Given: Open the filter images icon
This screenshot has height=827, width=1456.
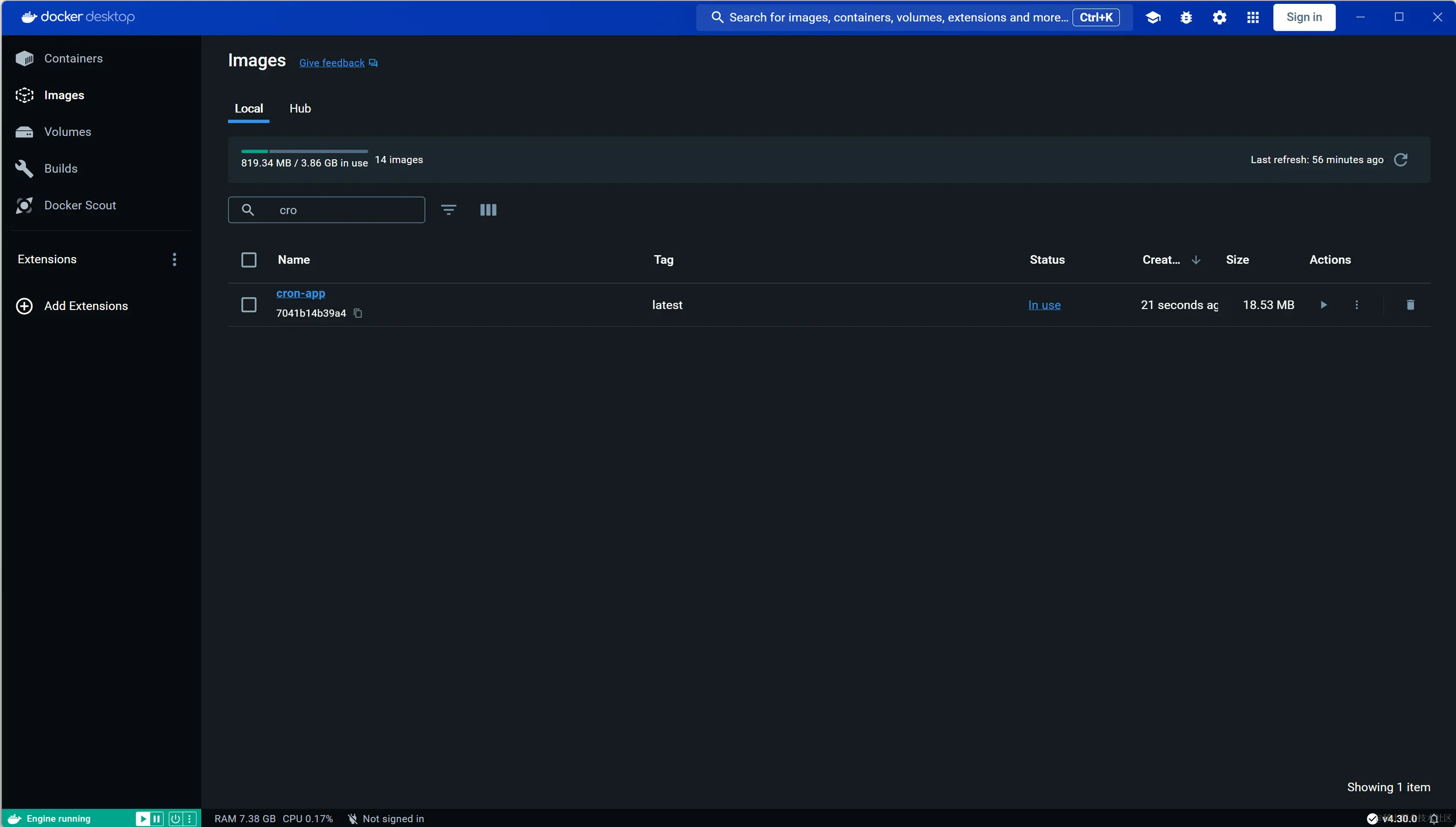Looking at the screenshot, I should click(448, 210).
